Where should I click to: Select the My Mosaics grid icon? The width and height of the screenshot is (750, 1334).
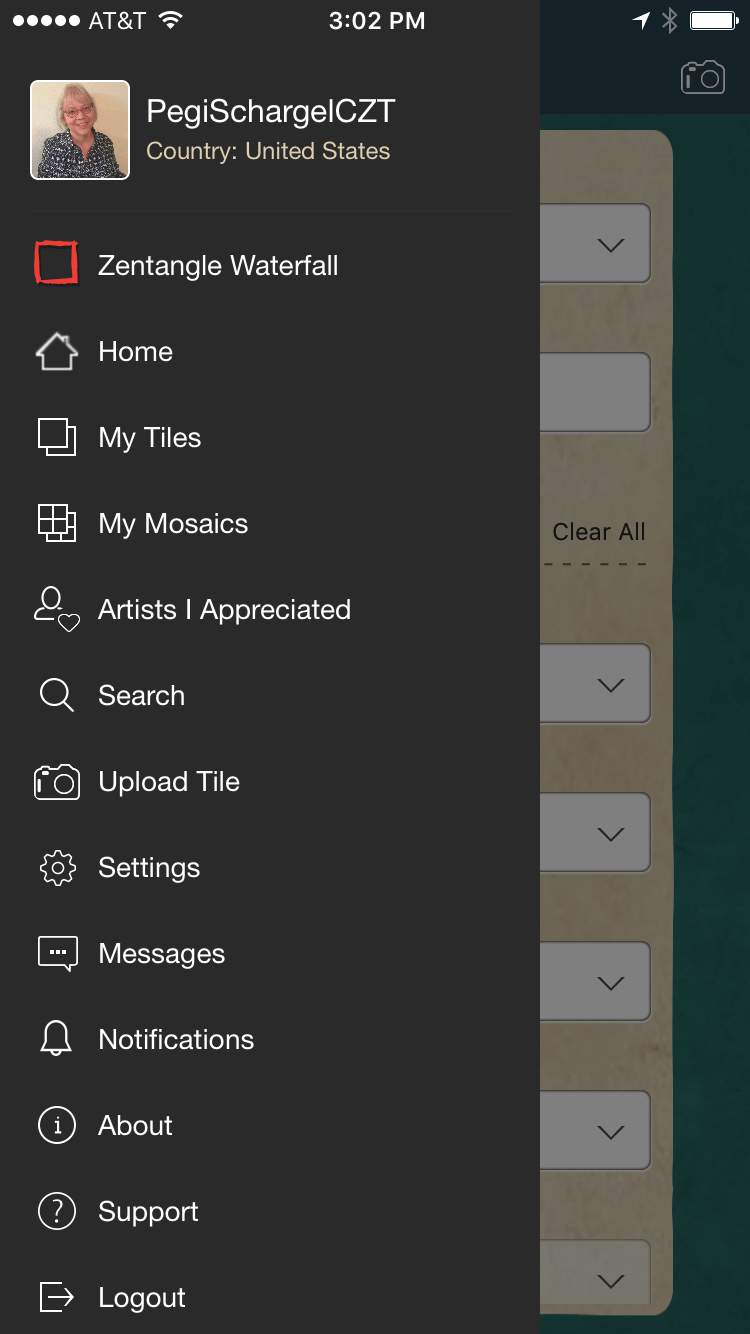point(56,524)
